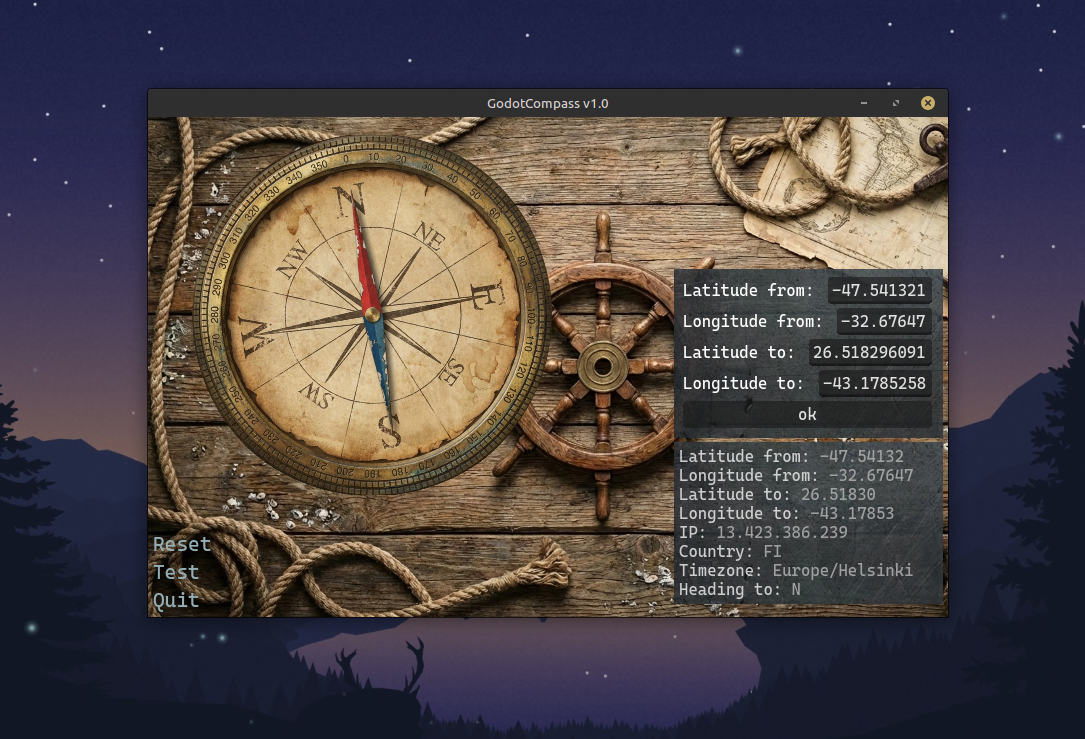Focus the Longitude to input field
The width and height of the screenshot is (1085, 739).
875,383
